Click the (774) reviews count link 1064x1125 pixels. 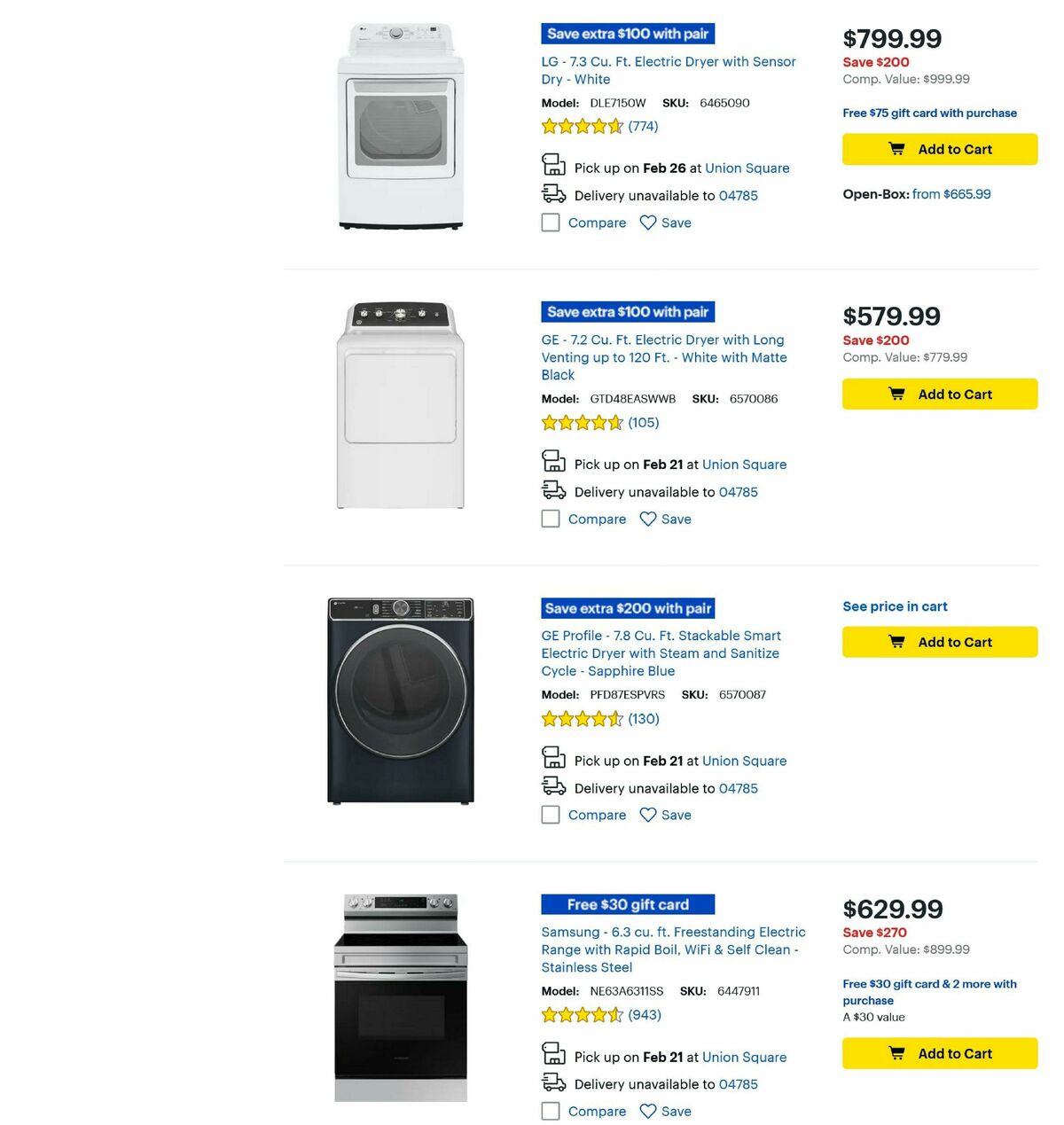click(642, 126)
